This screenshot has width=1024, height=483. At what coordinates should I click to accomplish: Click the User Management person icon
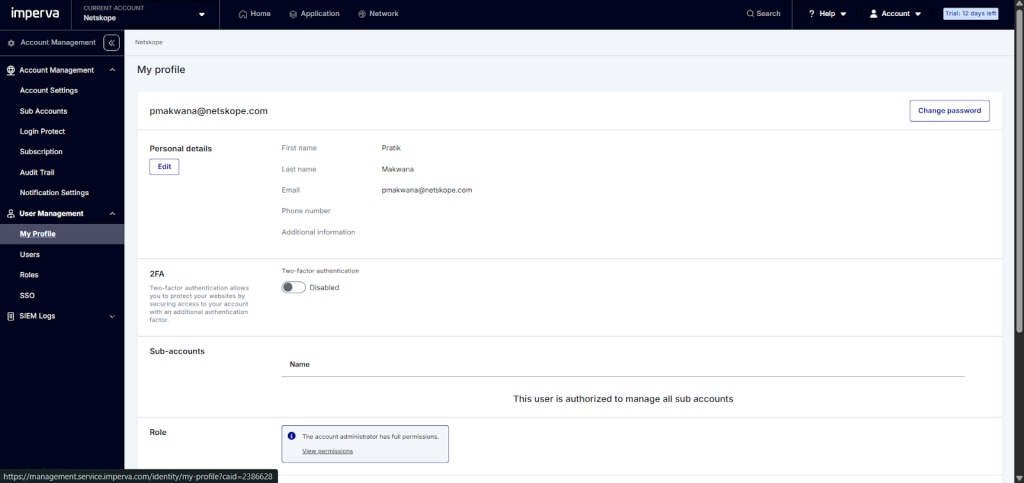click(x=10, y=213)
